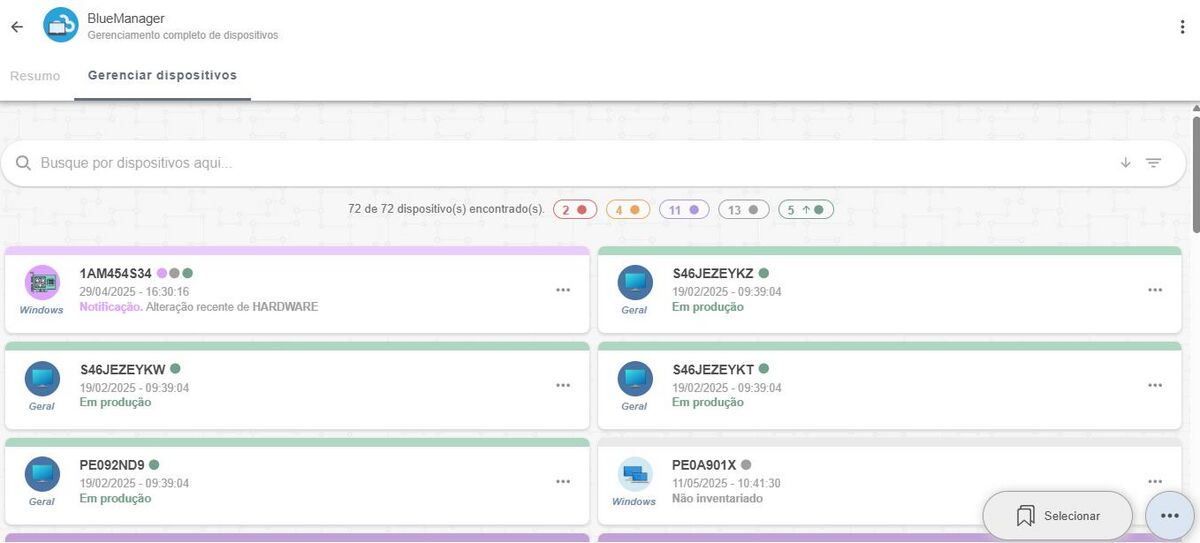Click the round floating more-actions button
Screen dimensions: 1200x543
tap(1169, 515)
